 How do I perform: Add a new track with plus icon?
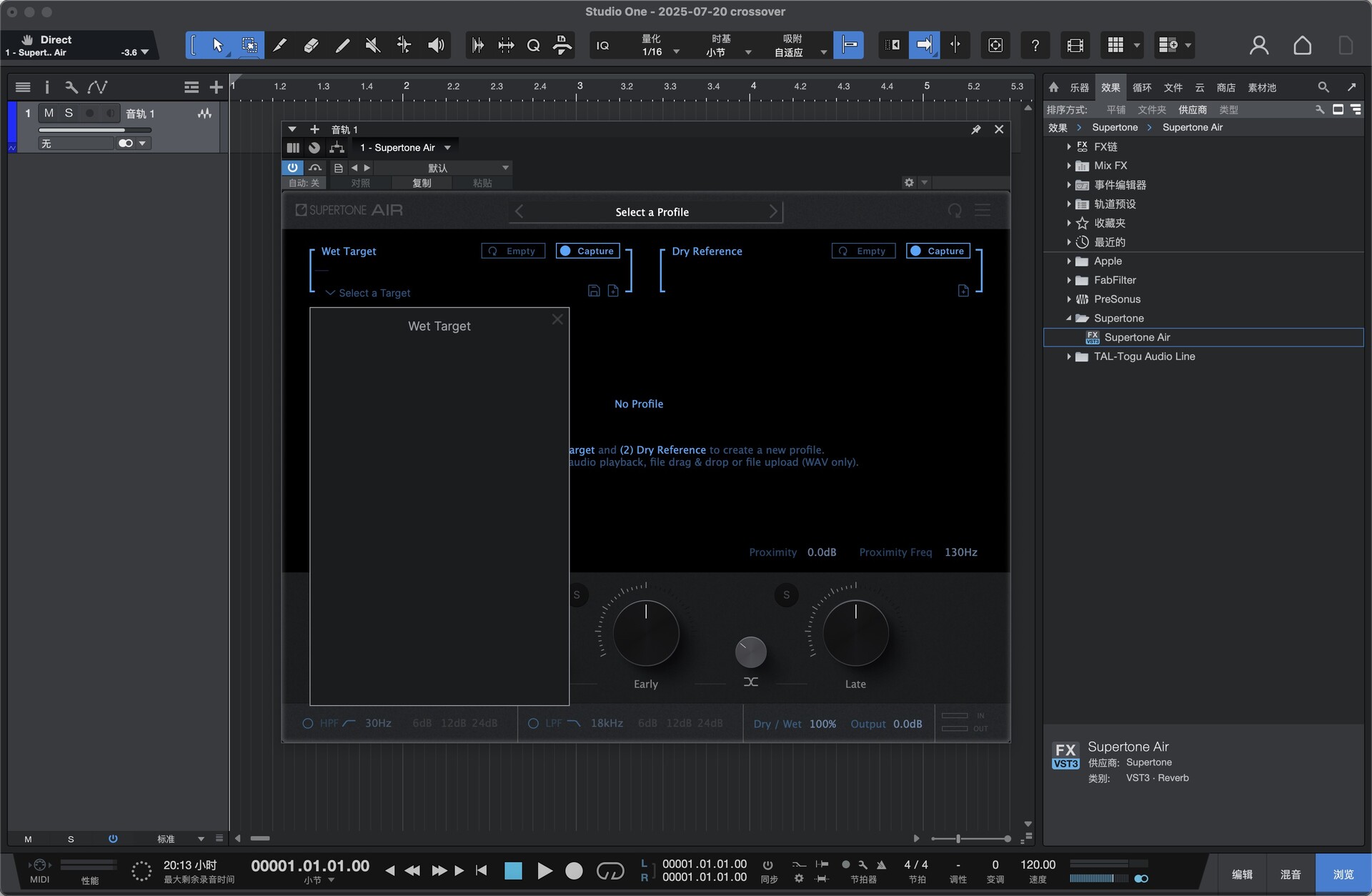click(x=216, y=87)
